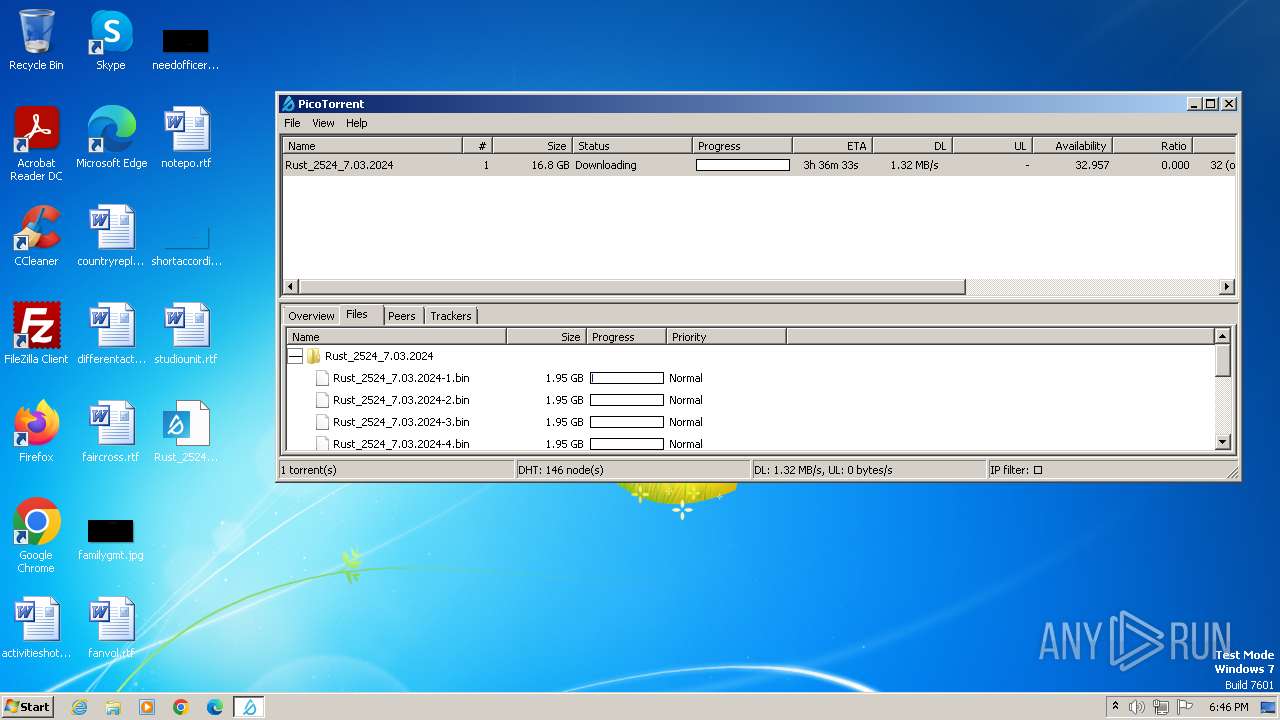Click the file list scroll down arrow
The height and width of the screenshot is (720, 1280).
[x=1222, y=442]
